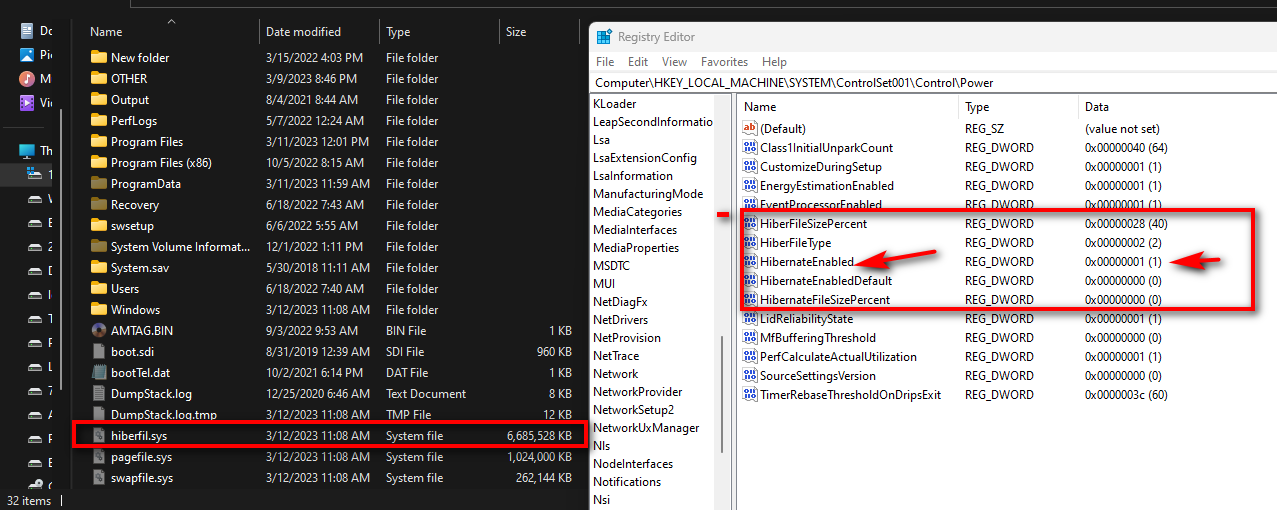Click the OTHER folder icon

pos(98,78)
